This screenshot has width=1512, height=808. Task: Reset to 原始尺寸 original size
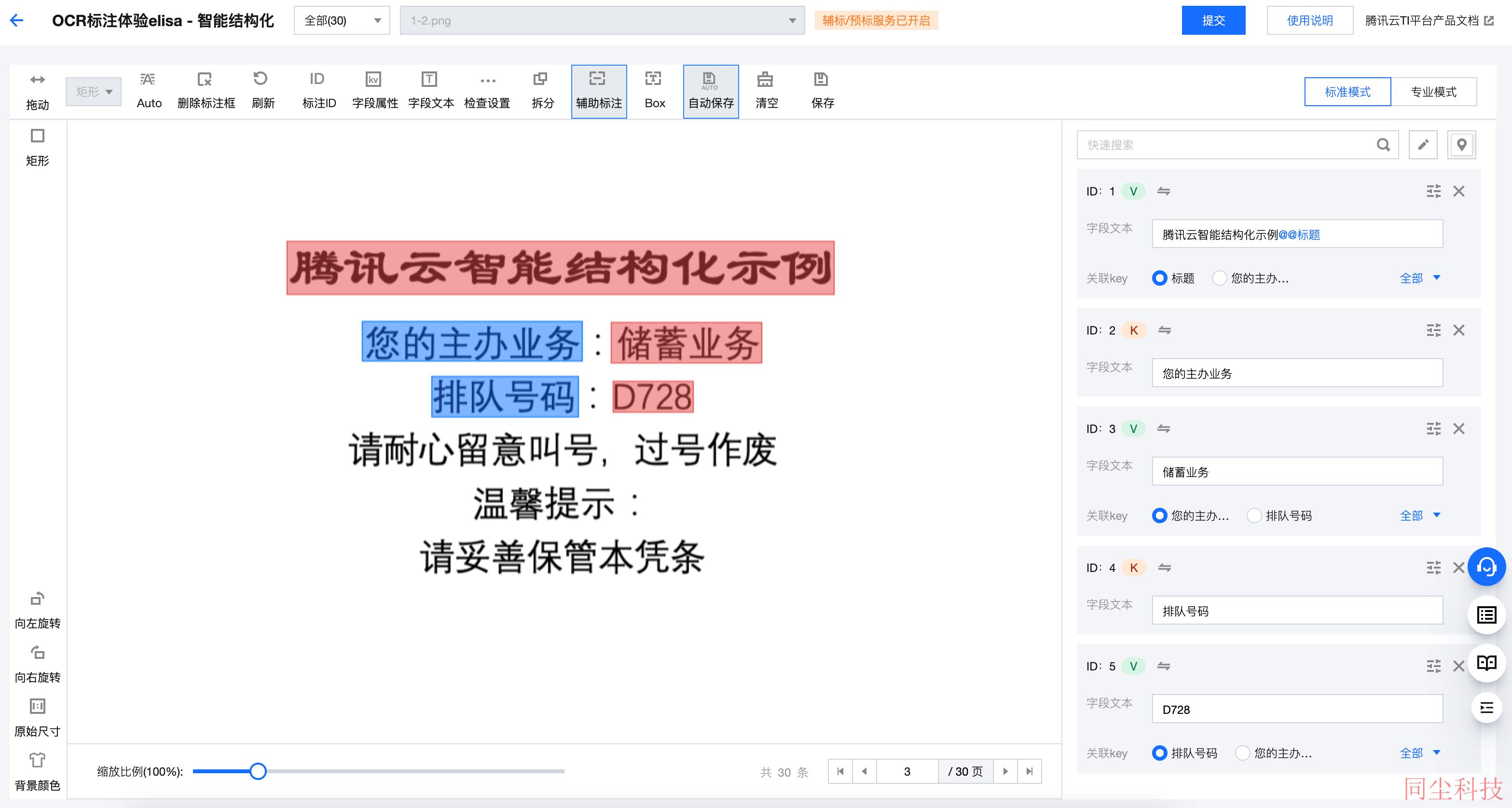click(x=38, y=718)
